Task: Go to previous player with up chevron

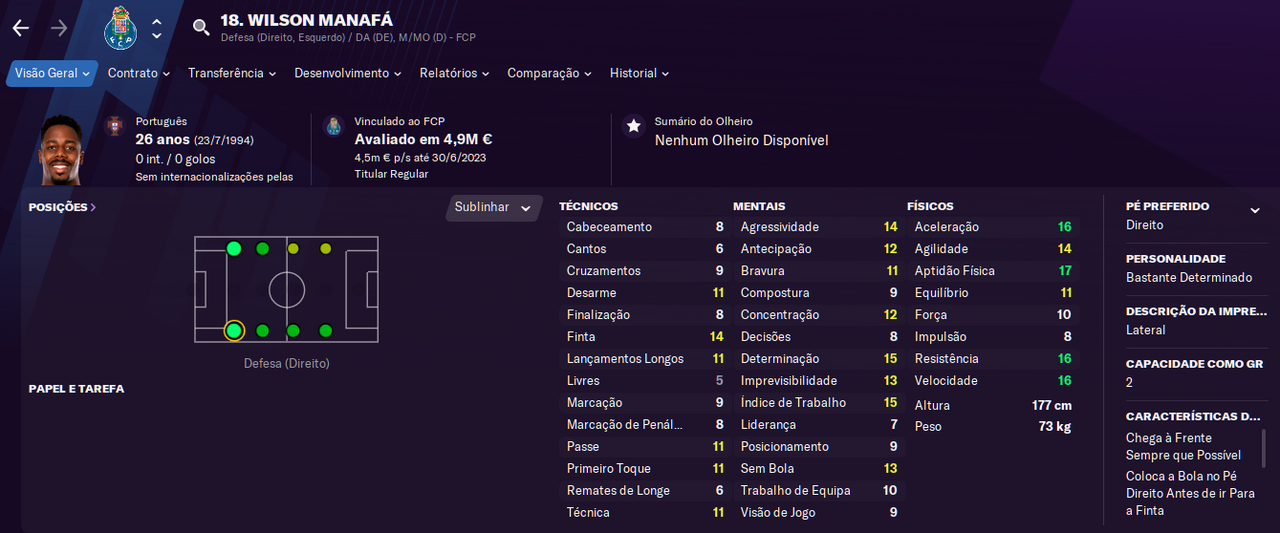Action: coord(157,20)
